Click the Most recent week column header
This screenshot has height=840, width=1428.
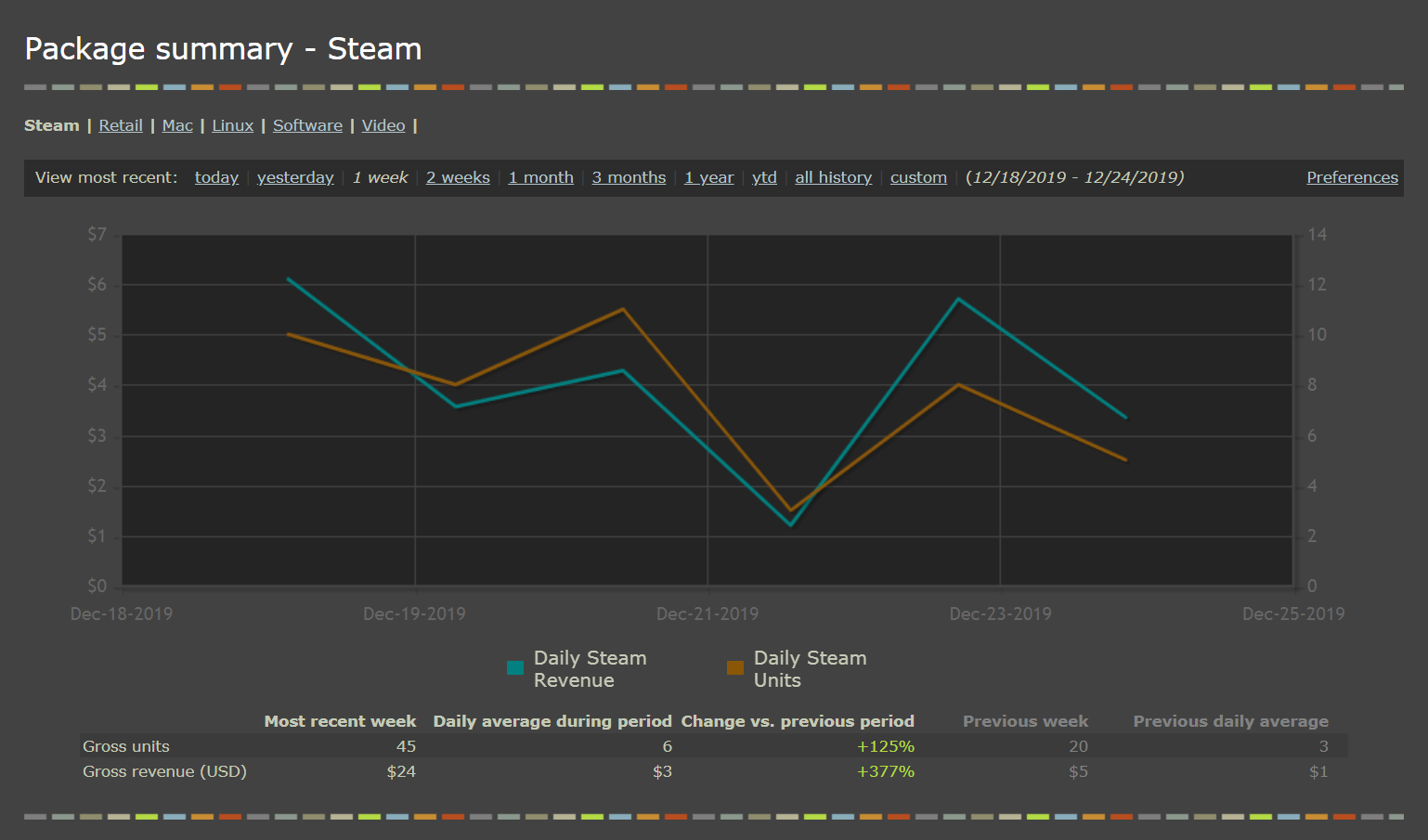(x=340, y=721)
